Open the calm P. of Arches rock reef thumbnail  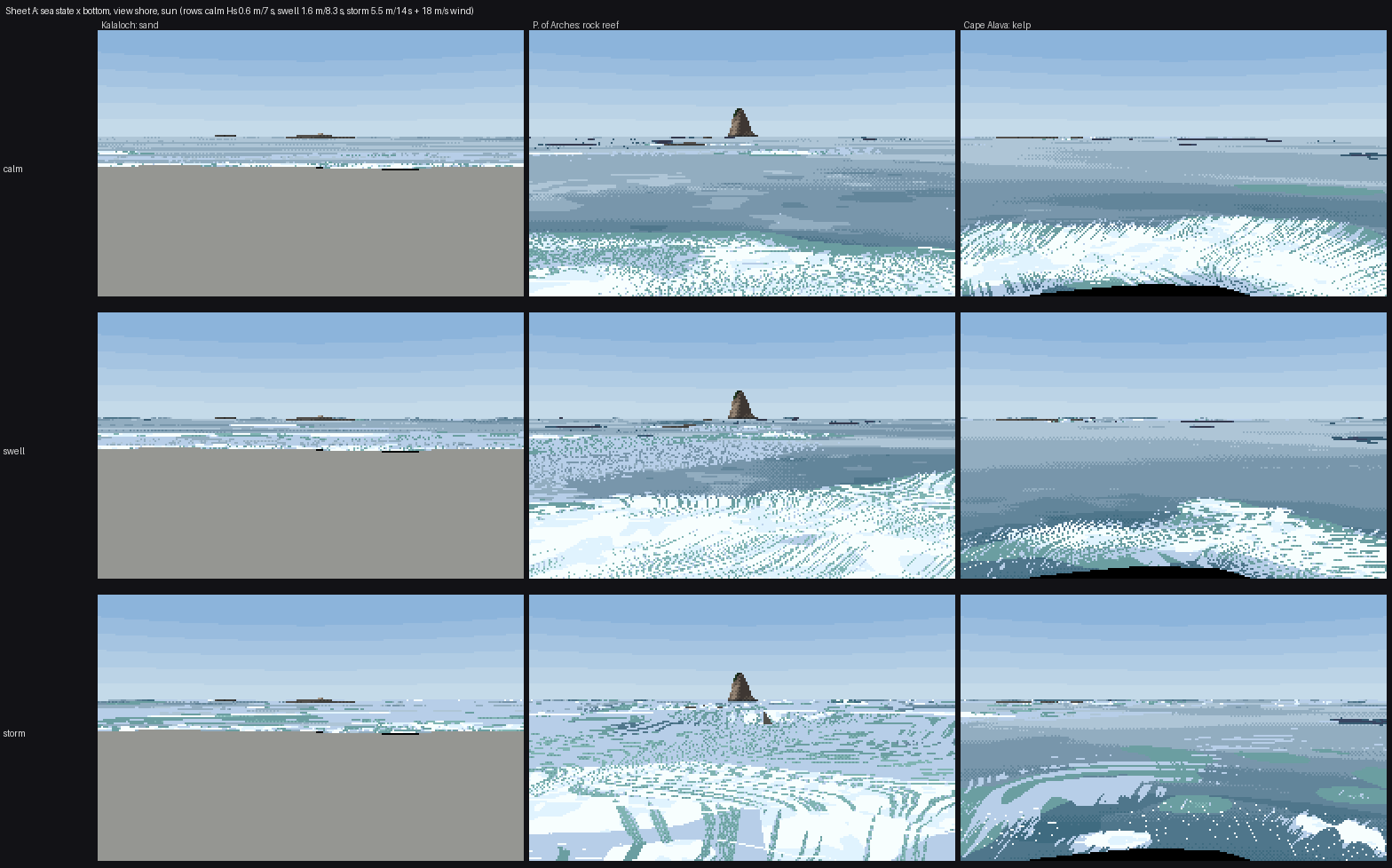click(742, 163)
